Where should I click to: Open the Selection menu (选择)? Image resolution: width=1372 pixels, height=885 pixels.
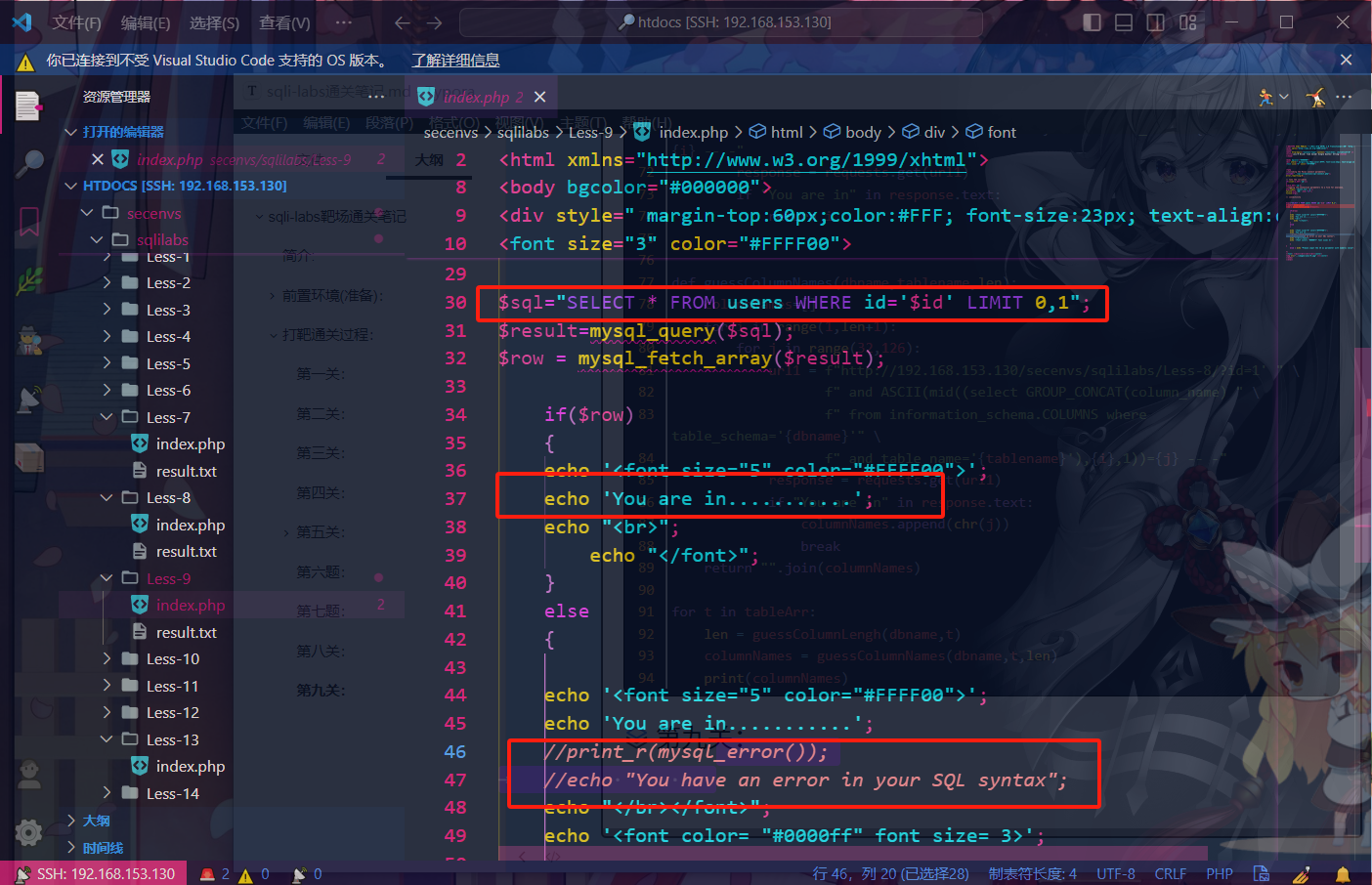214,22
